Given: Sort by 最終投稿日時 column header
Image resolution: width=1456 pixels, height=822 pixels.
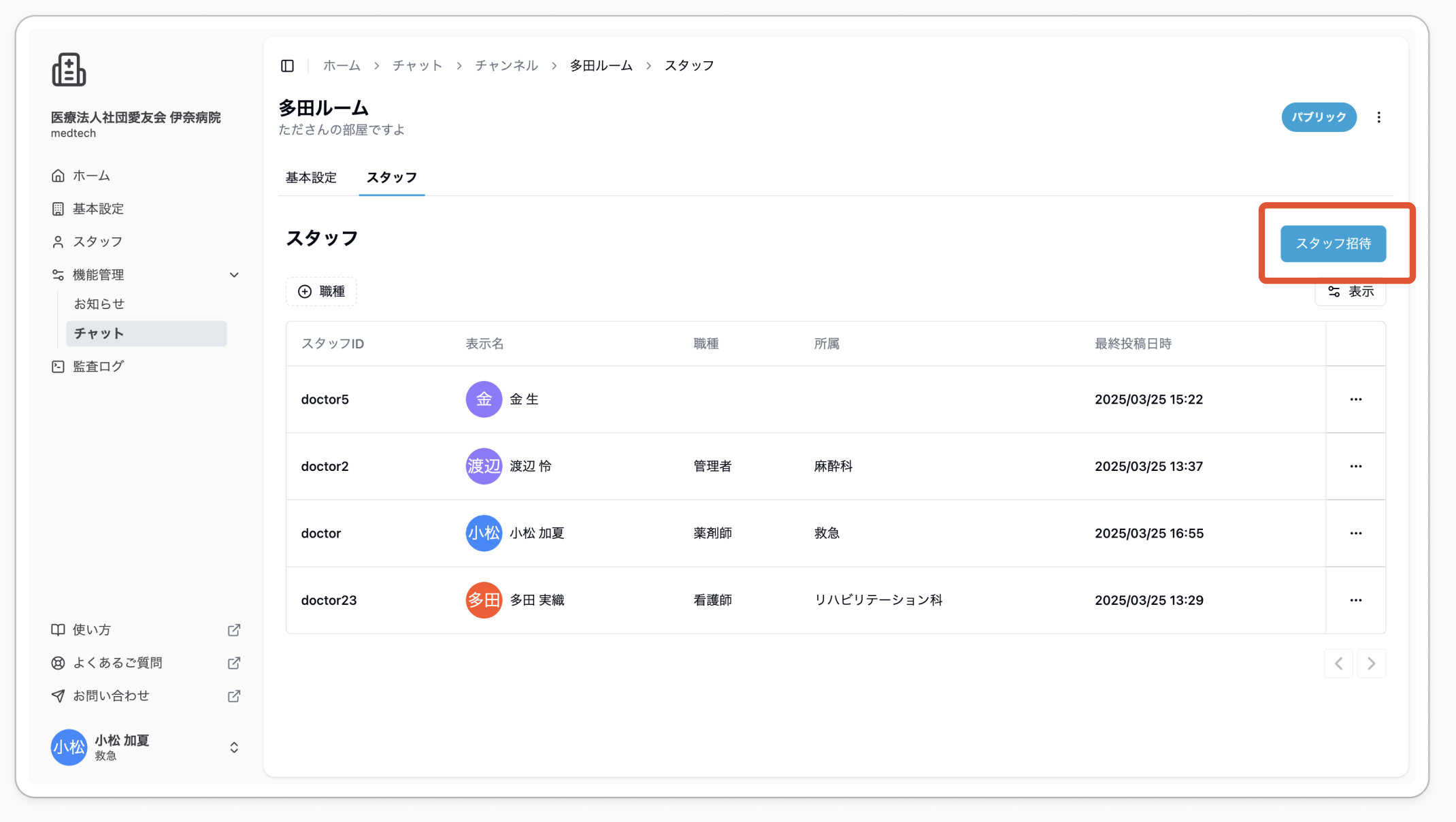Looking at the screenshot, I should pos(1133,344).
